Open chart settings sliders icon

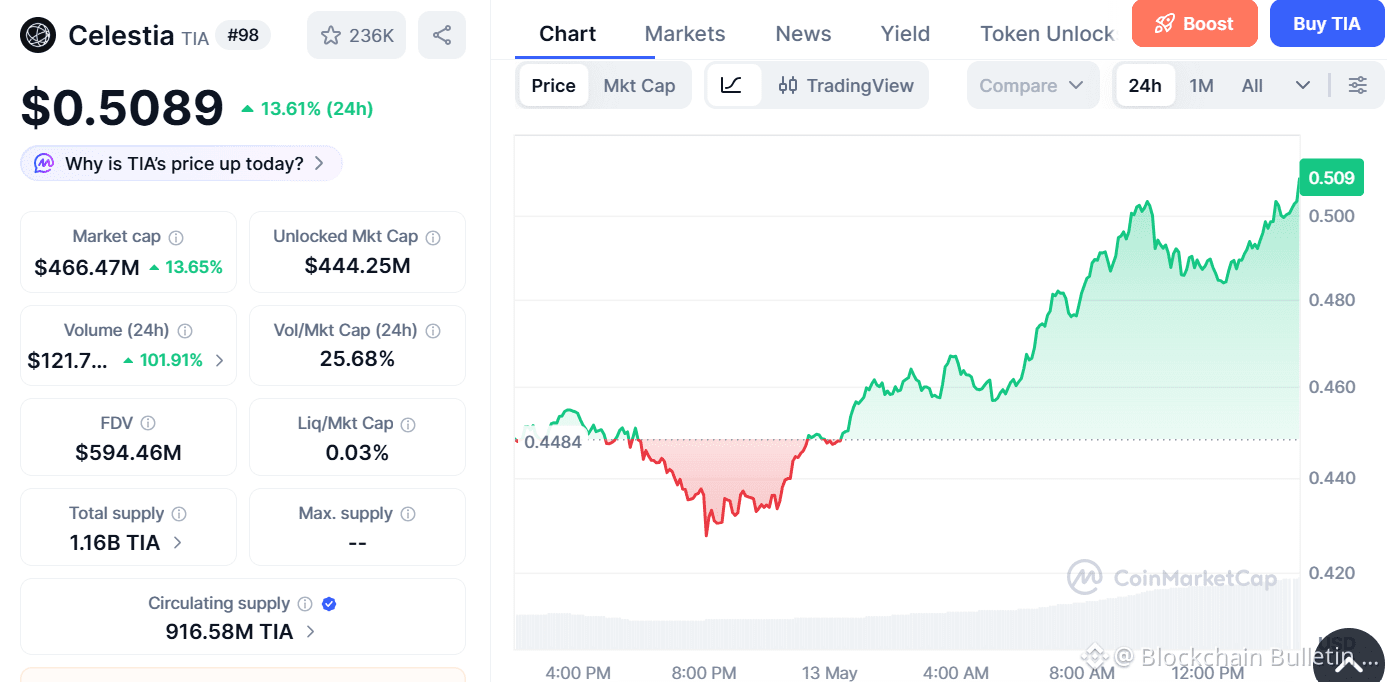tap(1357, 85)
